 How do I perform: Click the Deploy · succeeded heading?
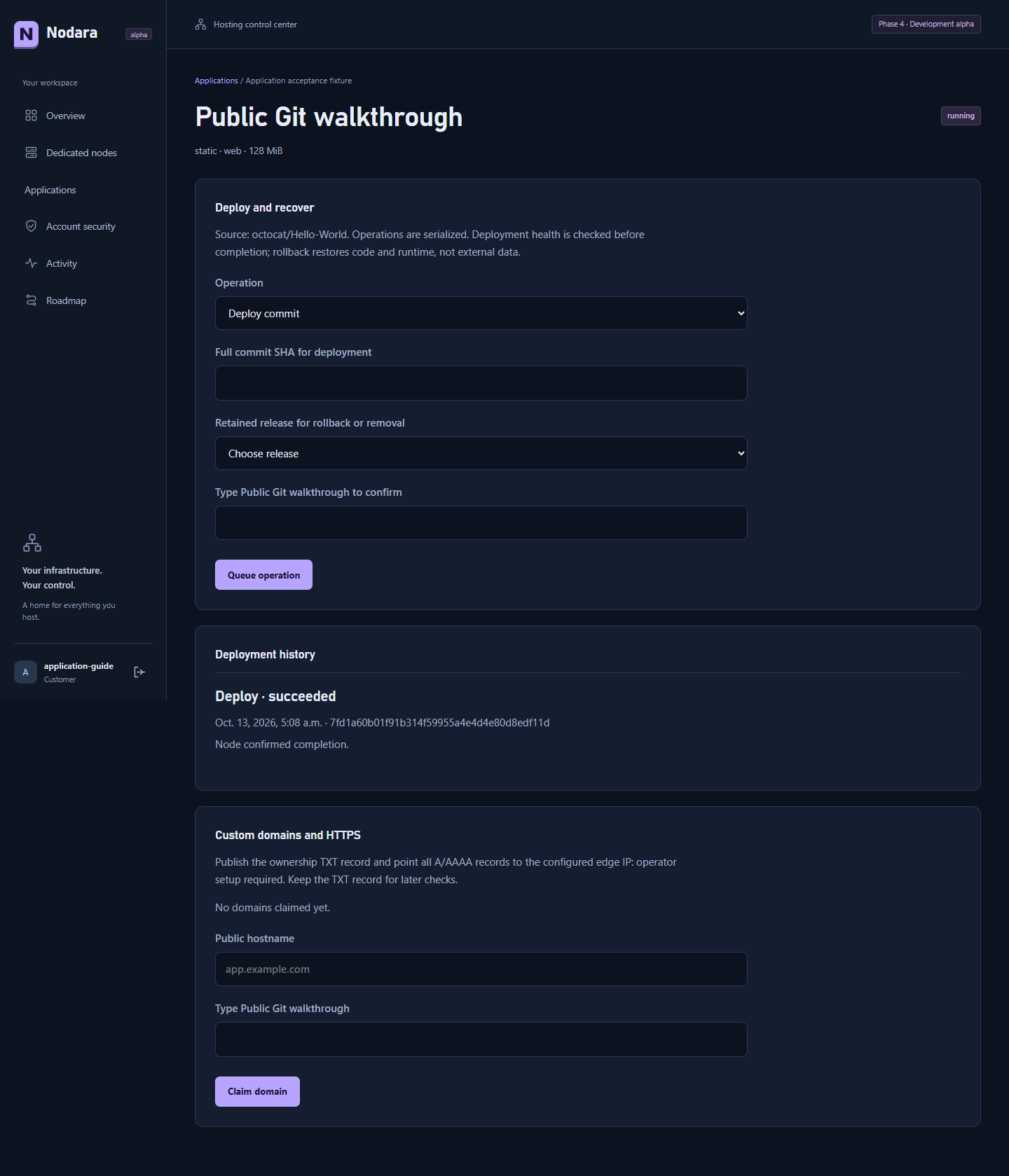[275, 696]
